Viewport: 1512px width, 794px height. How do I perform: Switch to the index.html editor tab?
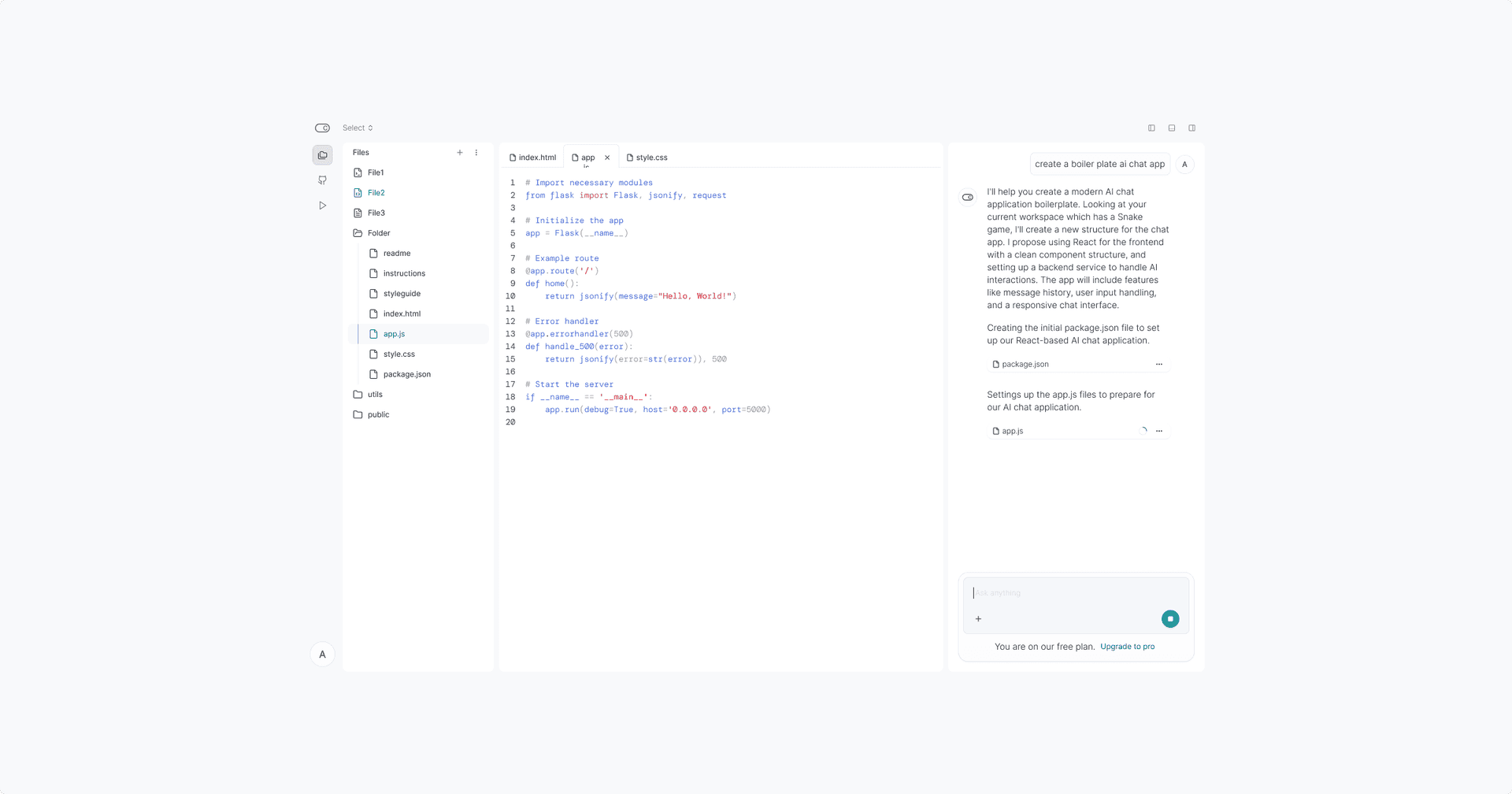[x=532, y=158]
